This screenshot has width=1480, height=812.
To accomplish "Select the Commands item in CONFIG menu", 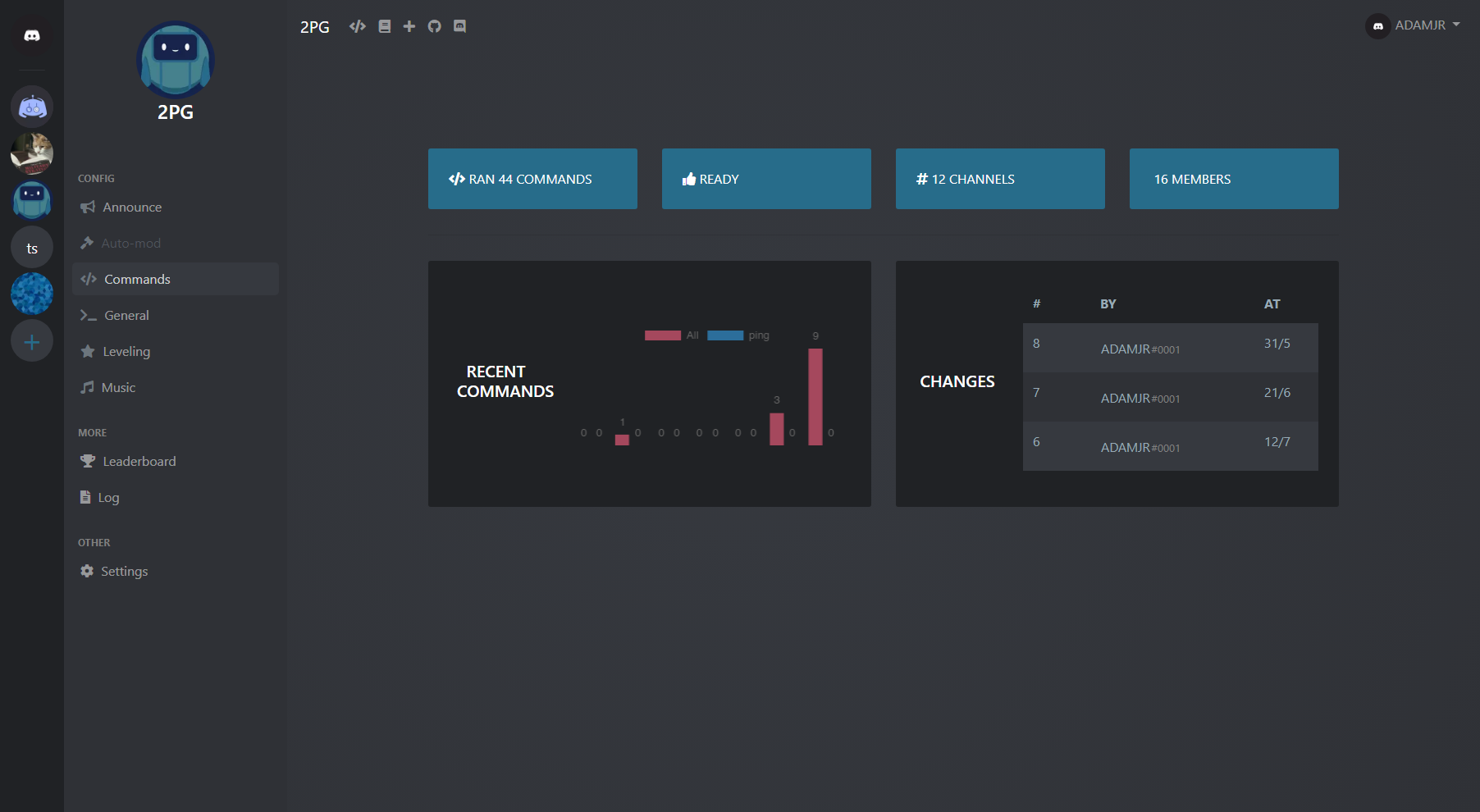I will 136,279.
